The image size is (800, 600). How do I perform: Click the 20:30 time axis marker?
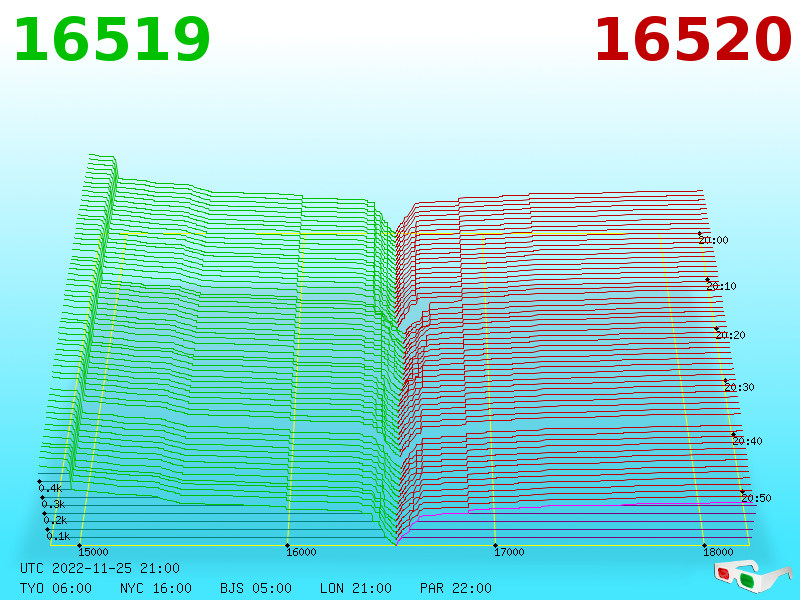(x=739, y=387)
